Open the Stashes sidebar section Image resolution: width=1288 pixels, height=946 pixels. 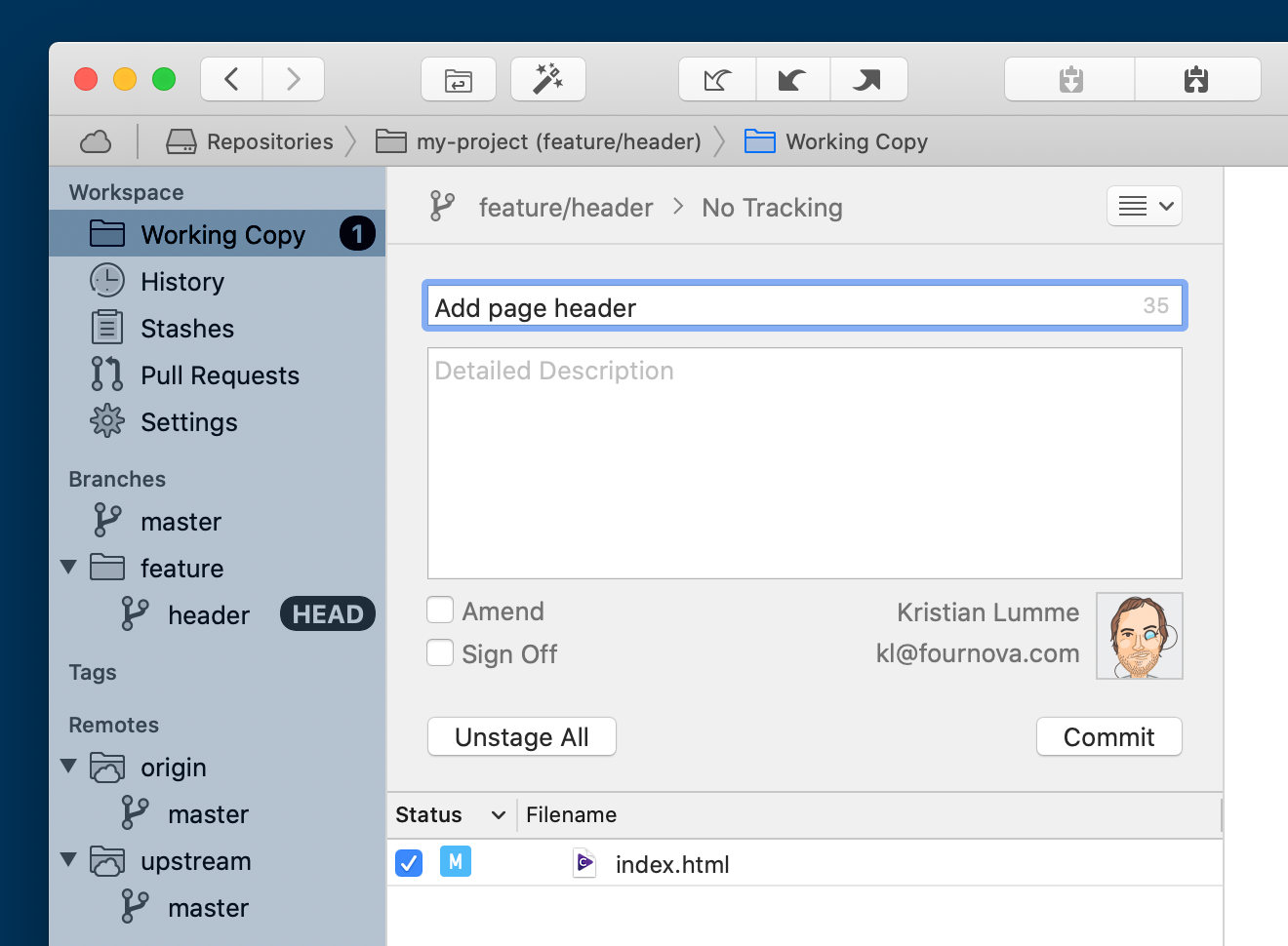click(189, 328)
